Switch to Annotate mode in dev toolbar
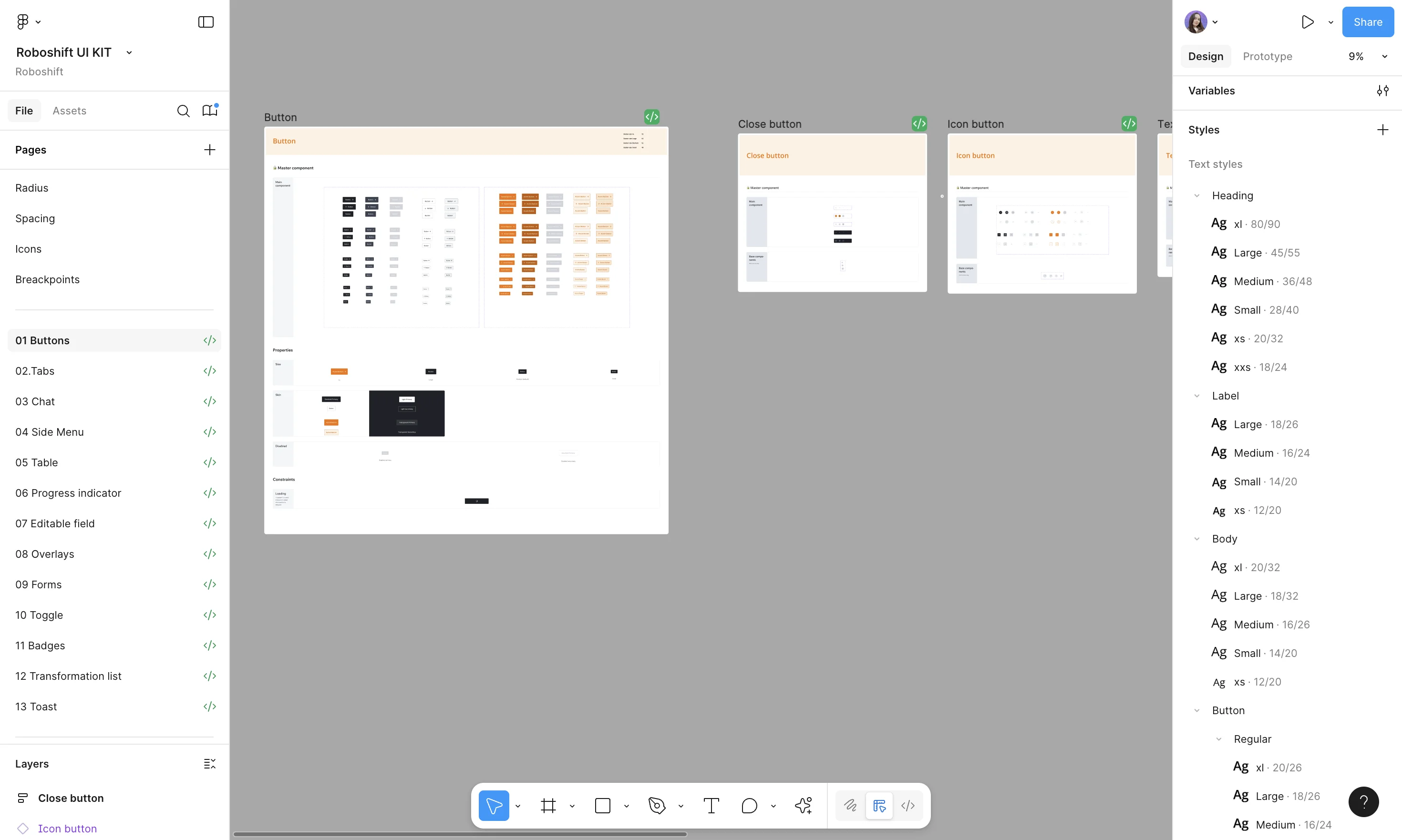 pyautogui.click(x=850, y=805)
